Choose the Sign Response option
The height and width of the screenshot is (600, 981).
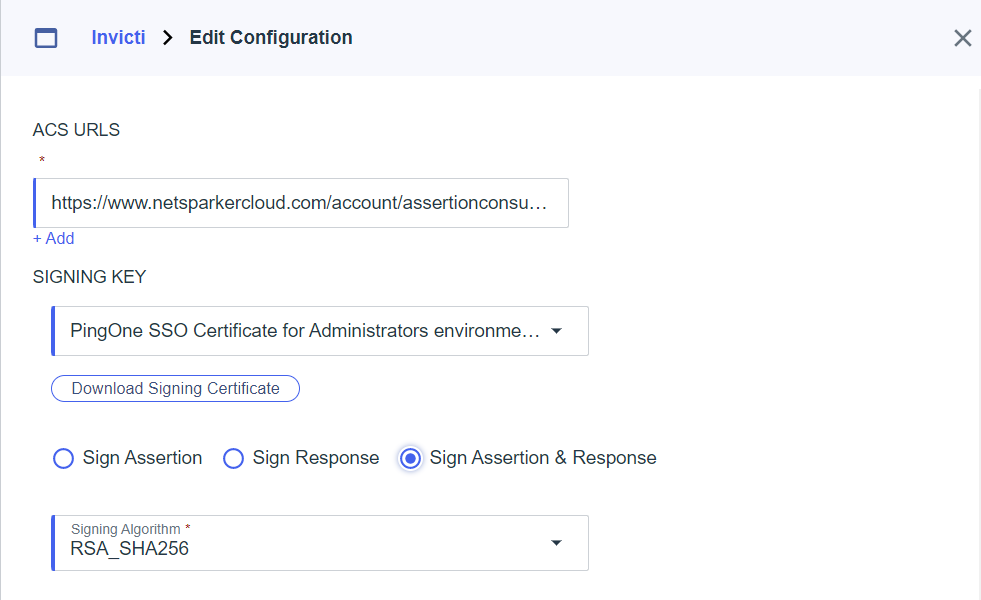point(233,458)
